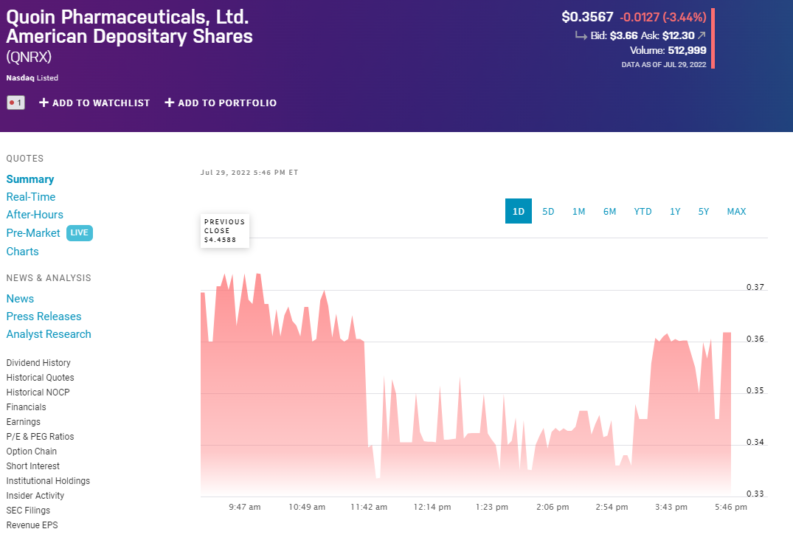Switch chart to 1M range
This screenshot has width=793, height=543.
(x=579, y=211)
